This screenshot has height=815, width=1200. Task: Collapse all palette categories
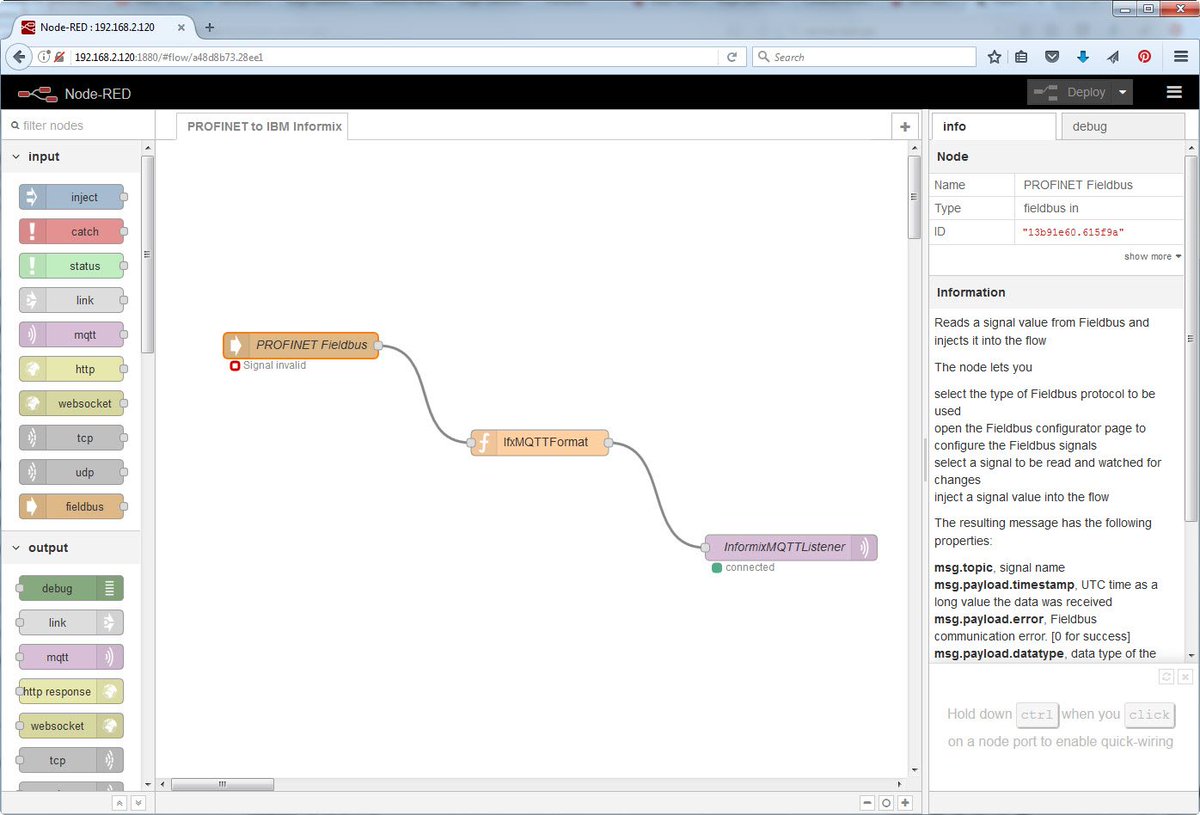[119, 803]
